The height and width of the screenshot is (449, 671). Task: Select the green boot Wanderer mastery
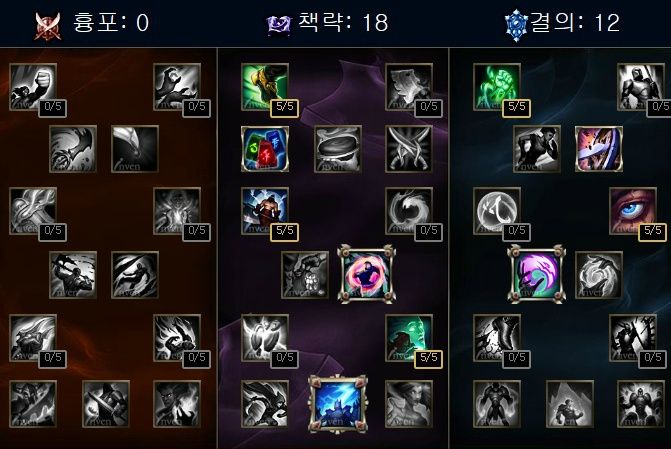tap(264, 87)
